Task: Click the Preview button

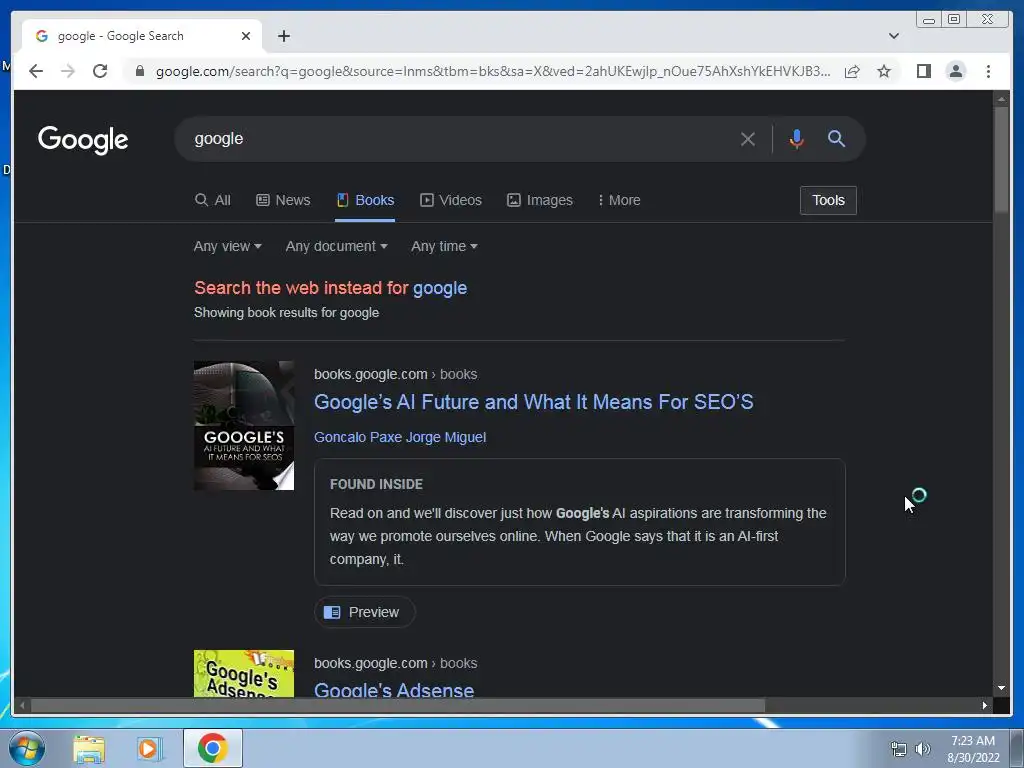Action: (364, 612)
